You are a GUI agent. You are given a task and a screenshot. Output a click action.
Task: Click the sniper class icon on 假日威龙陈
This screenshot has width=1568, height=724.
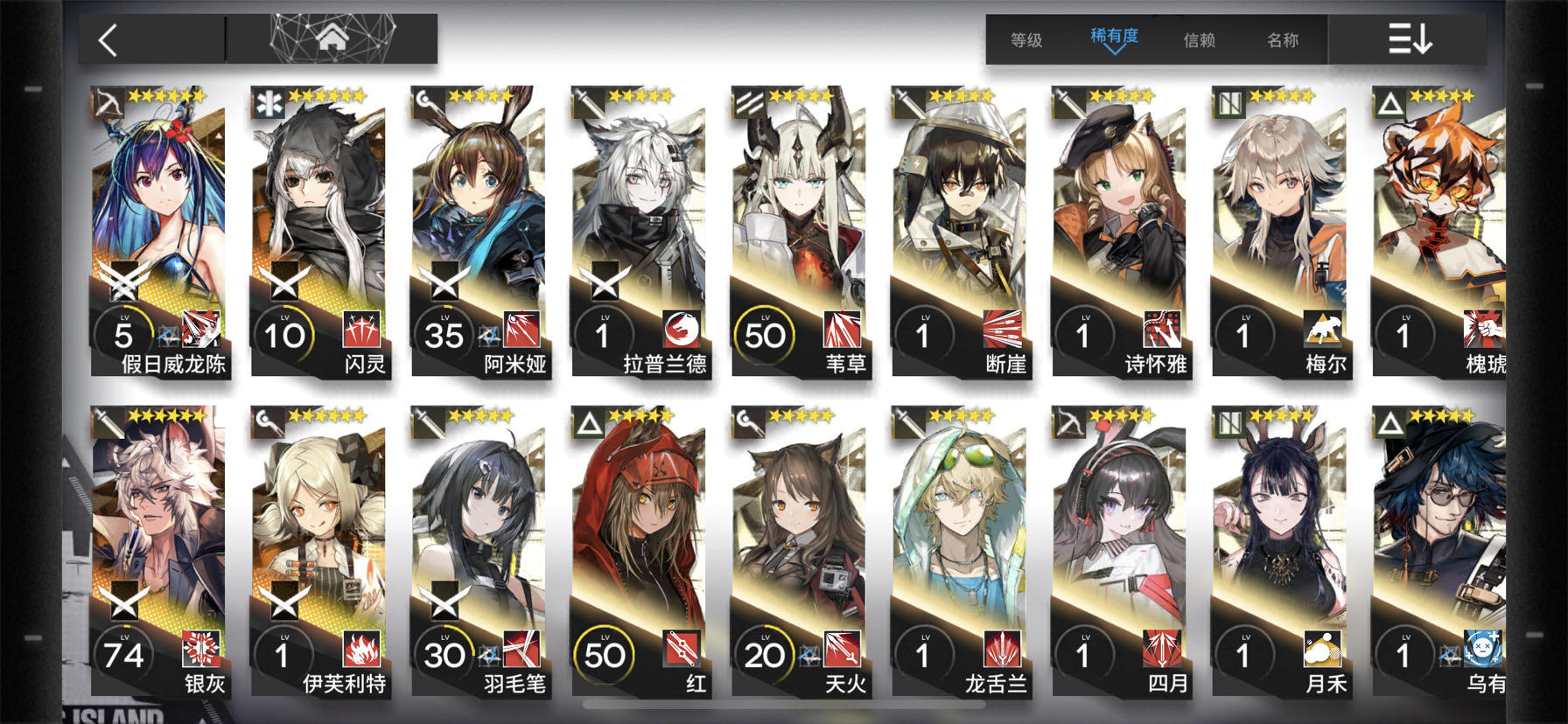[x=109, y=103]
